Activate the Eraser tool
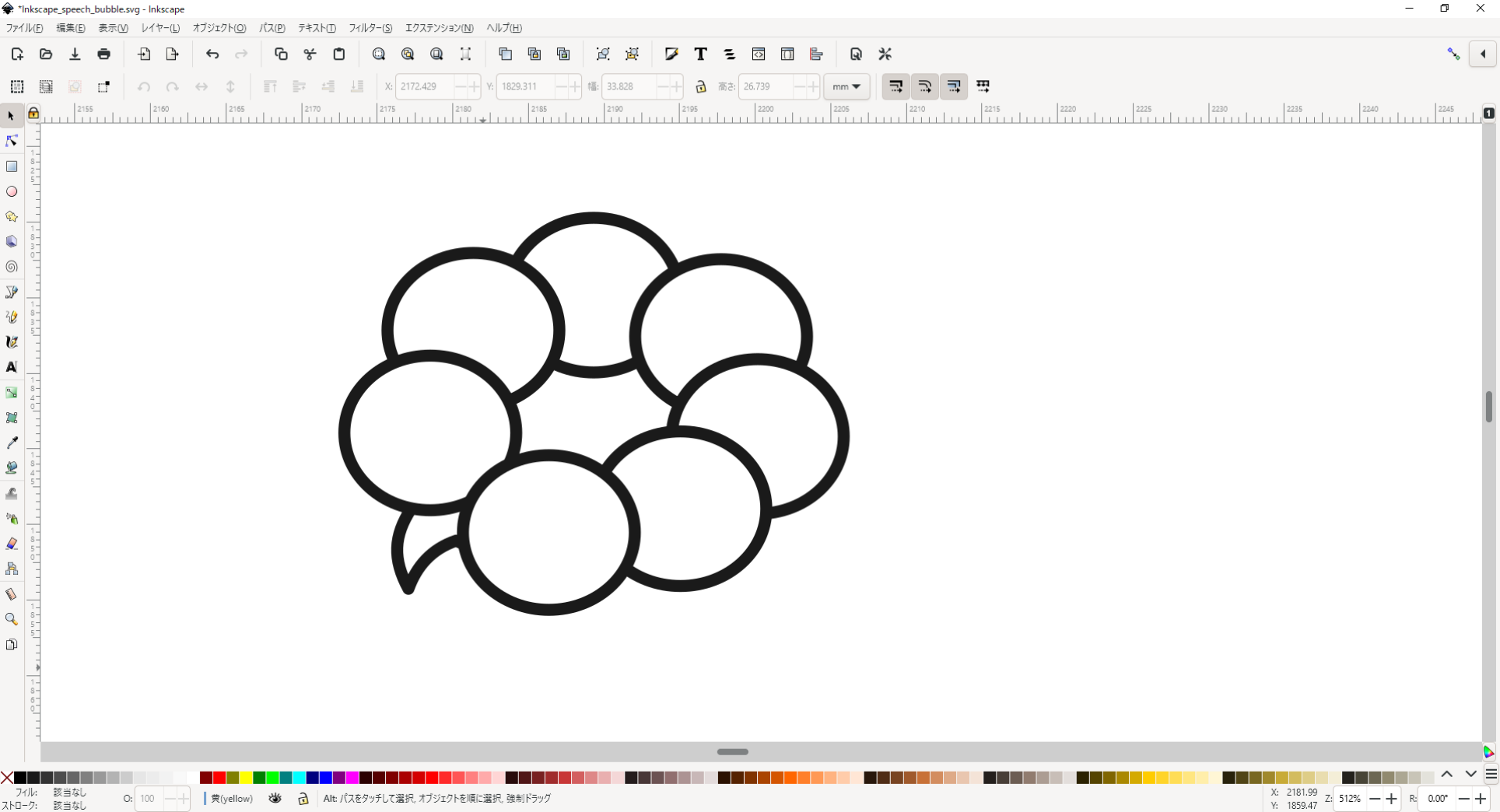The height and width of the screenshot is (812, 1500). pyautogui.click(x=12, y=544)
